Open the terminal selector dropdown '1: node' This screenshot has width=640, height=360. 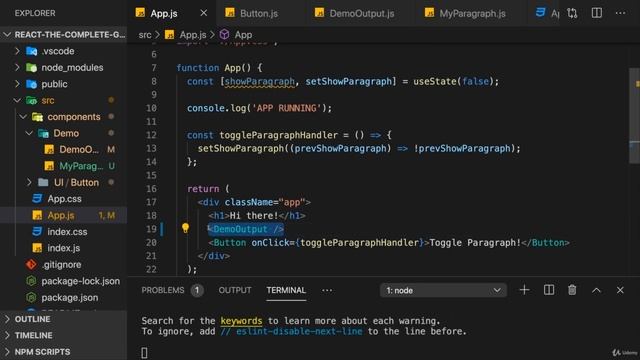[443, 290]
